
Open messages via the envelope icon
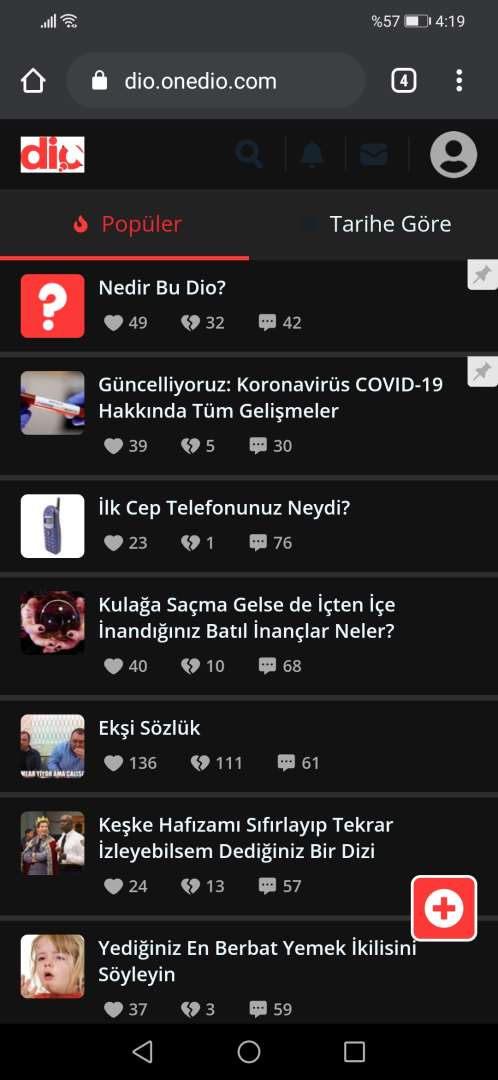[374, 154]
